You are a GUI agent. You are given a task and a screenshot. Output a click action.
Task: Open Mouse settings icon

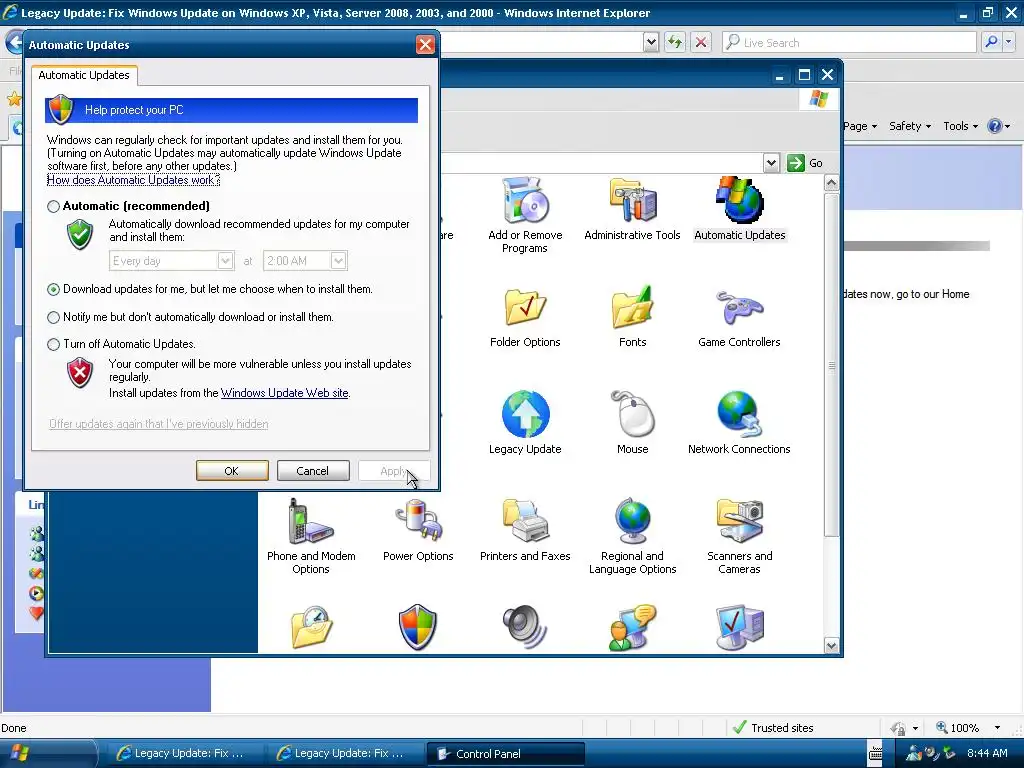(x=632, y=423)
